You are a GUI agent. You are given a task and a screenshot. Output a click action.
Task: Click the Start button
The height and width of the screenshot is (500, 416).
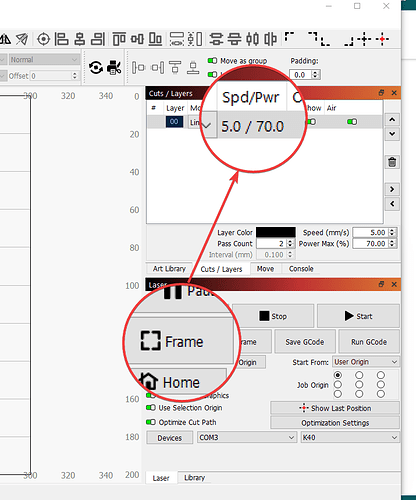(358, 316)
